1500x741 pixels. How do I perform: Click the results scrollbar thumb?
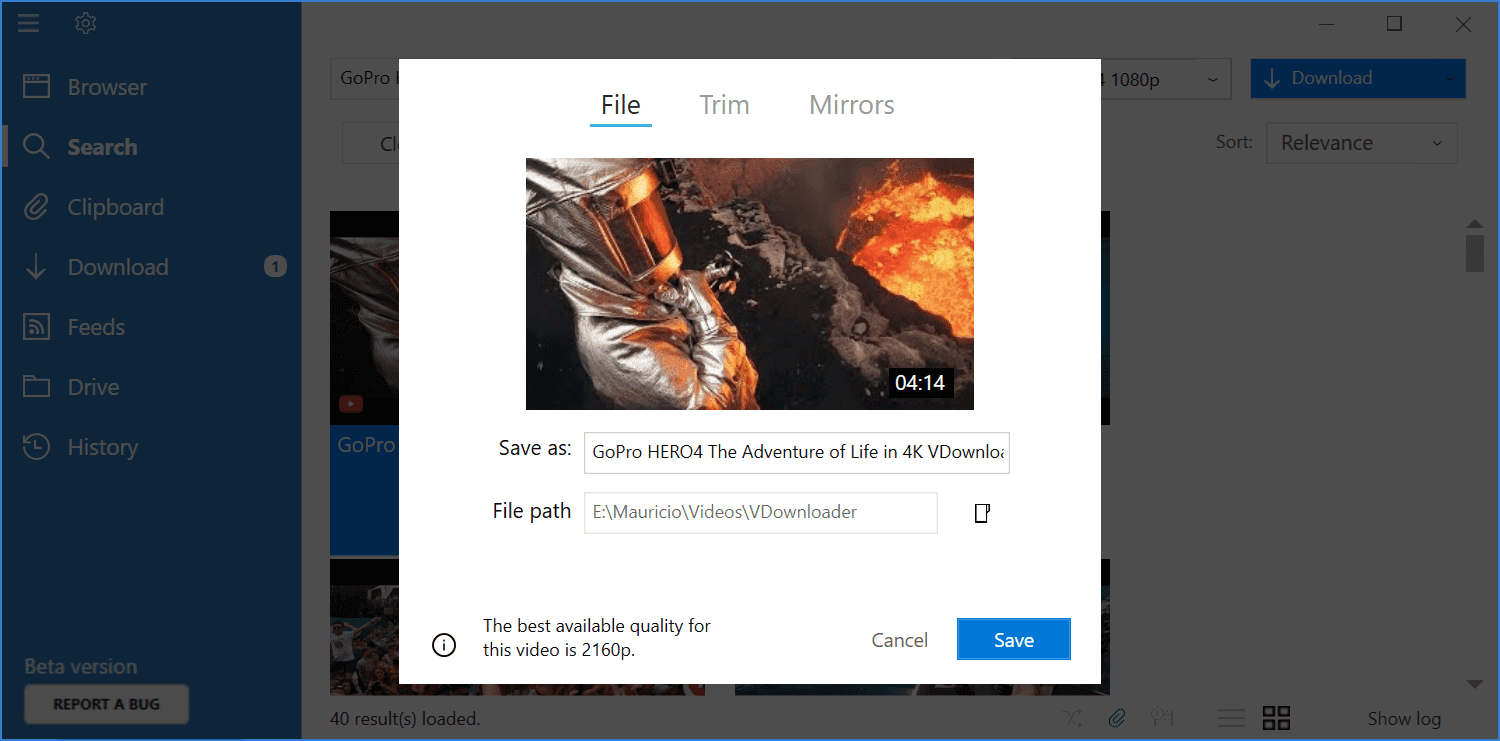tap(1474, 253)
